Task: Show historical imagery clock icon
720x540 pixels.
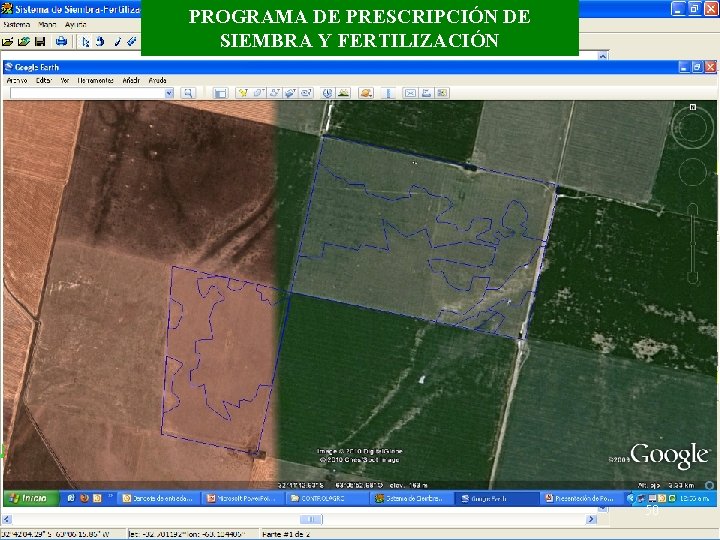Action: [327, 93]
